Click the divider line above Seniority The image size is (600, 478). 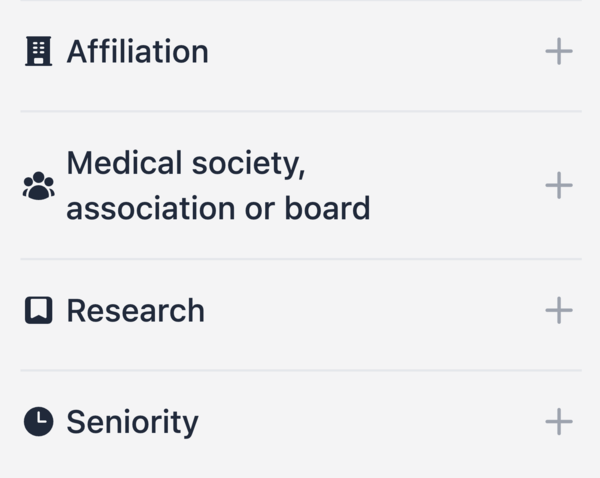point(300,370)
